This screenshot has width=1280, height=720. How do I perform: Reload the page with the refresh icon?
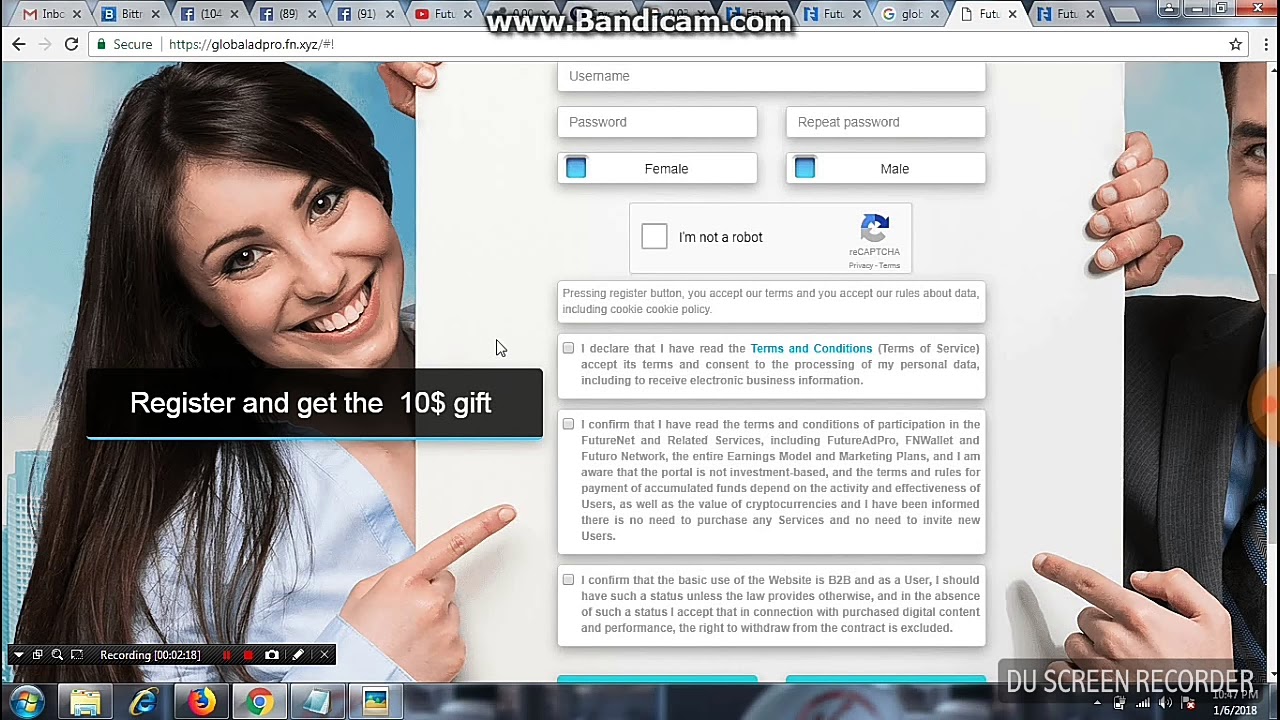(71, 44)
